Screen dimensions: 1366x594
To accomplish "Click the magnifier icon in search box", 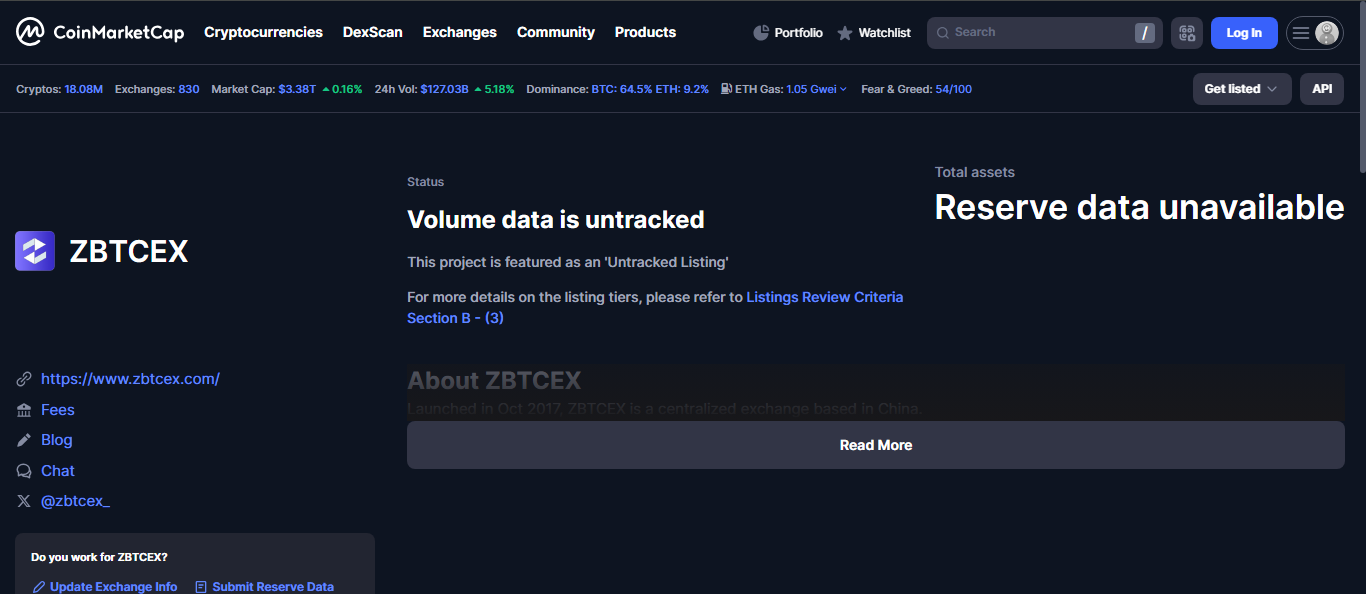I will pyautogui.click(x=942, y=33).
